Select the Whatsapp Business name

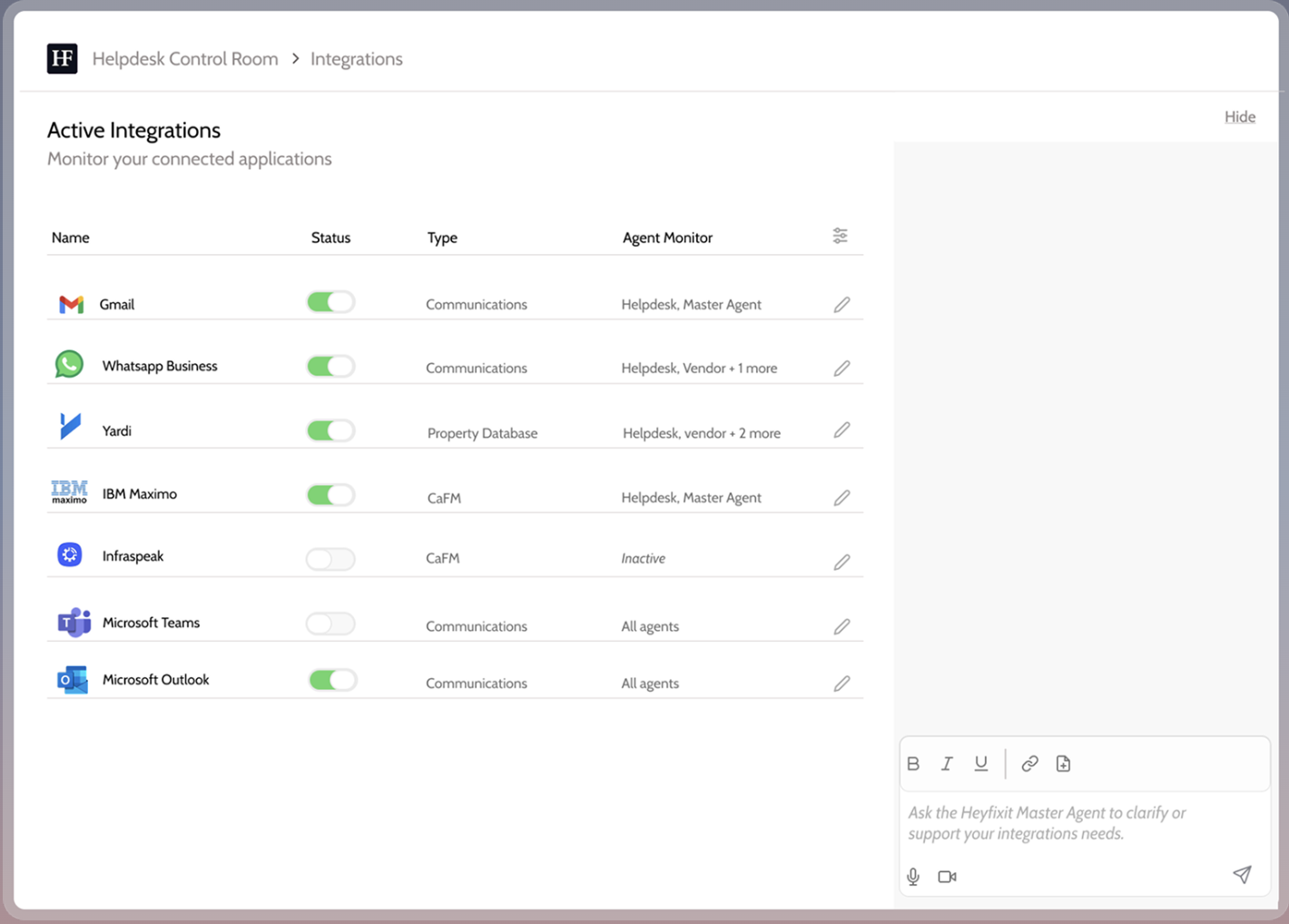coord(160,366)
